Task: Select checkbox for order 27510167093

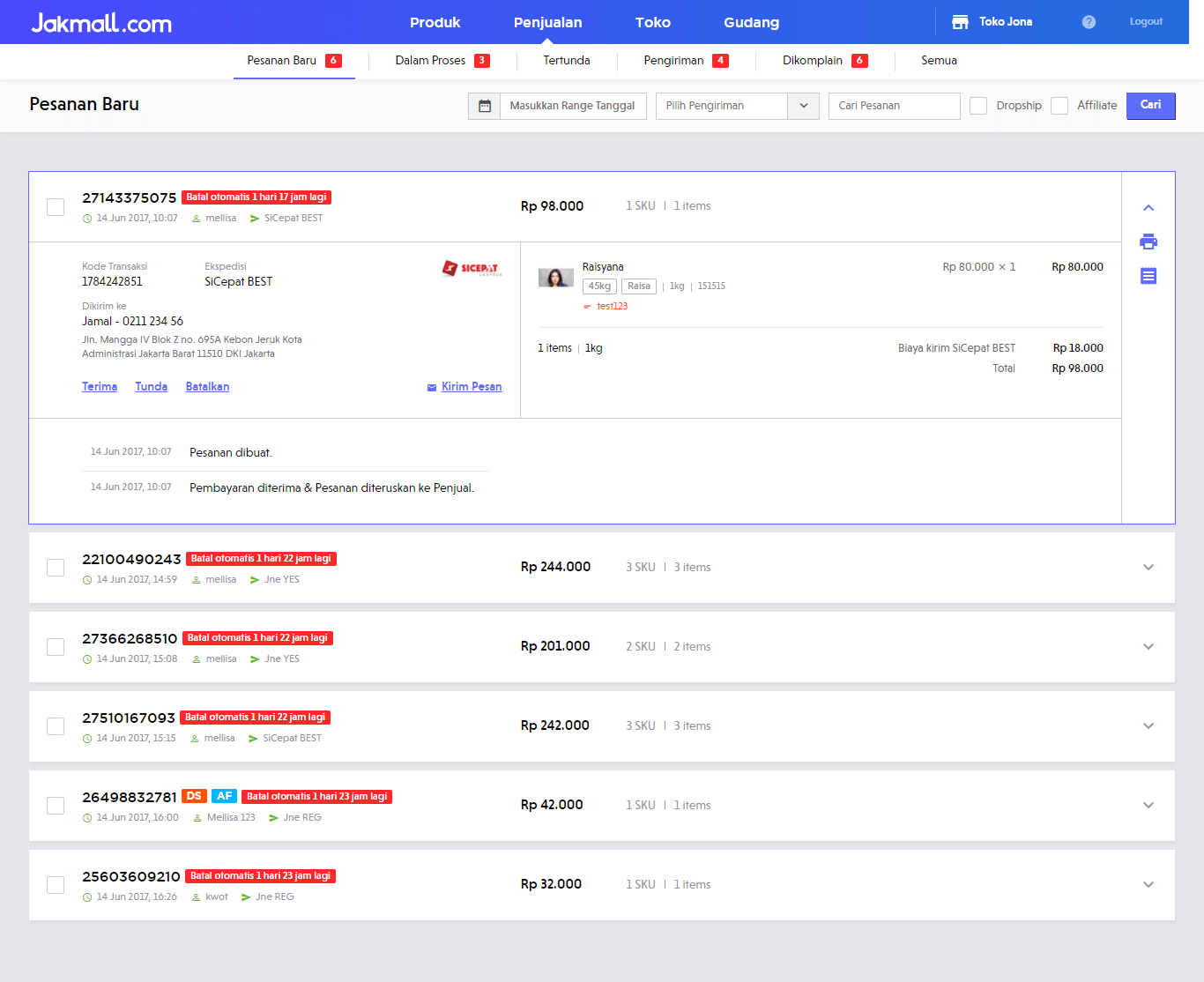Action: click(56, 726)
